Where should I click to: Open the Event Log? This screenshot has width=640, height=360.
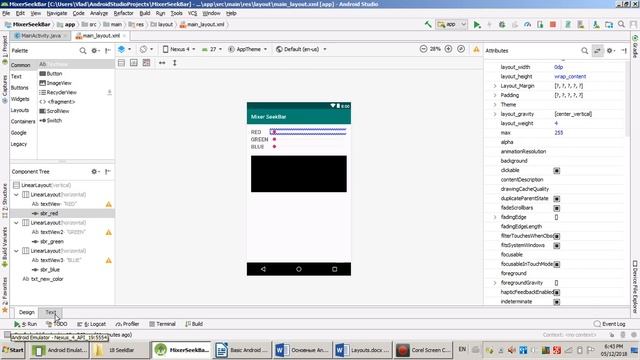(609, 324)
